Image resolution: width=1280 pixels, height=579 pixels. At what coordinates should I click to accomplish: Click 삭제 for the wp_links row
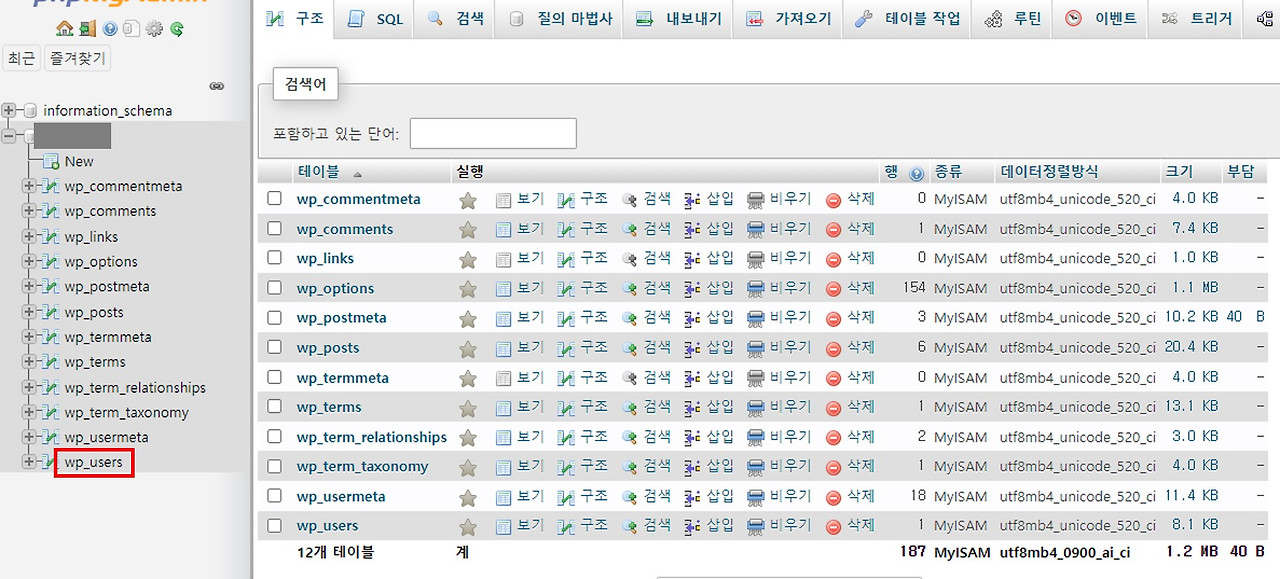pyautogui.click(x=850, y=258)
